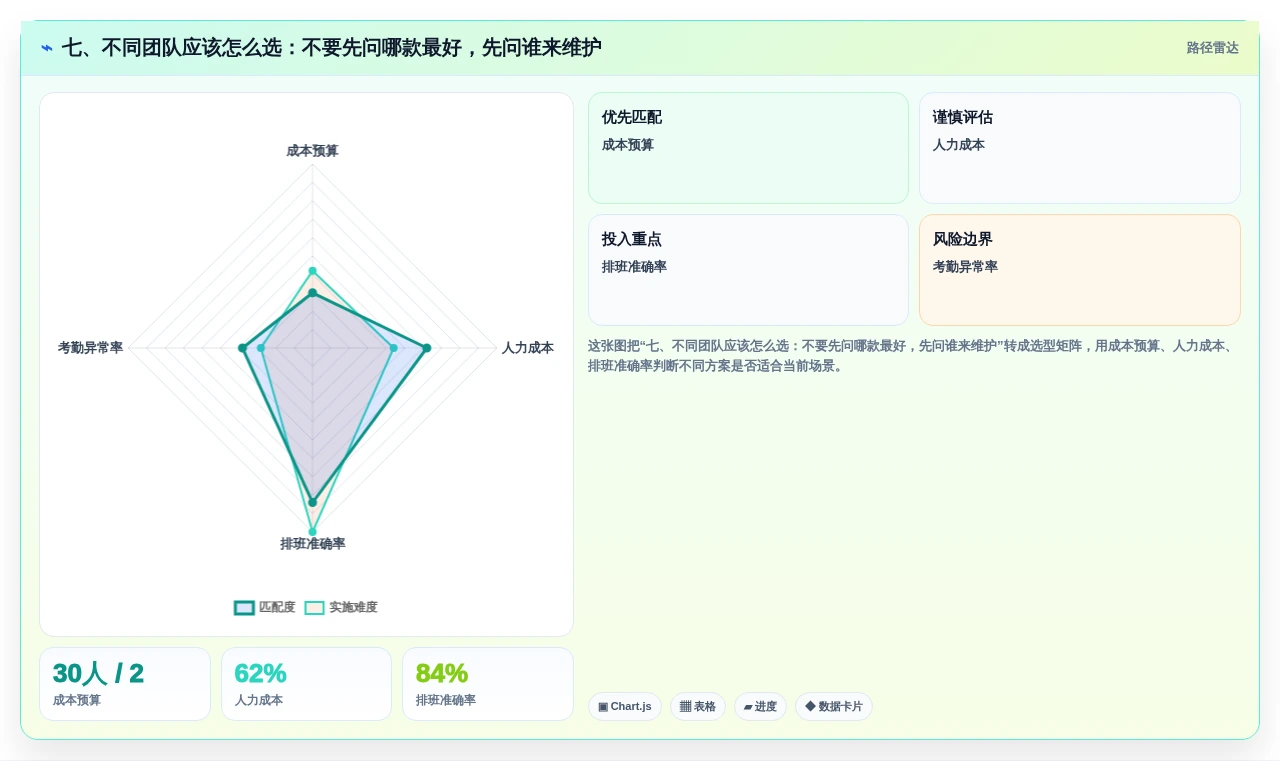Viewport: 1280px width, 761px height.
Task: Click the blue lightning icon beside the title
Action: tap(47, 48)
